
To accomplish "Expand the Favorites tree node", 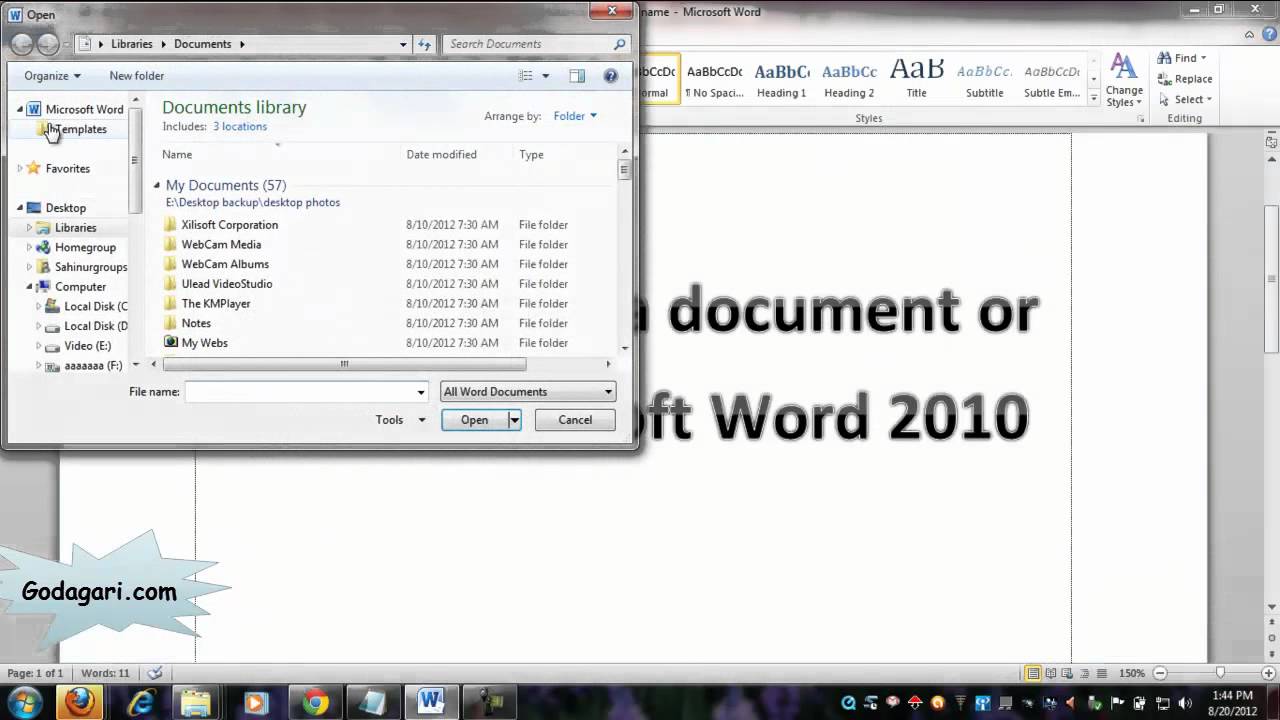I will coord(20,168).
